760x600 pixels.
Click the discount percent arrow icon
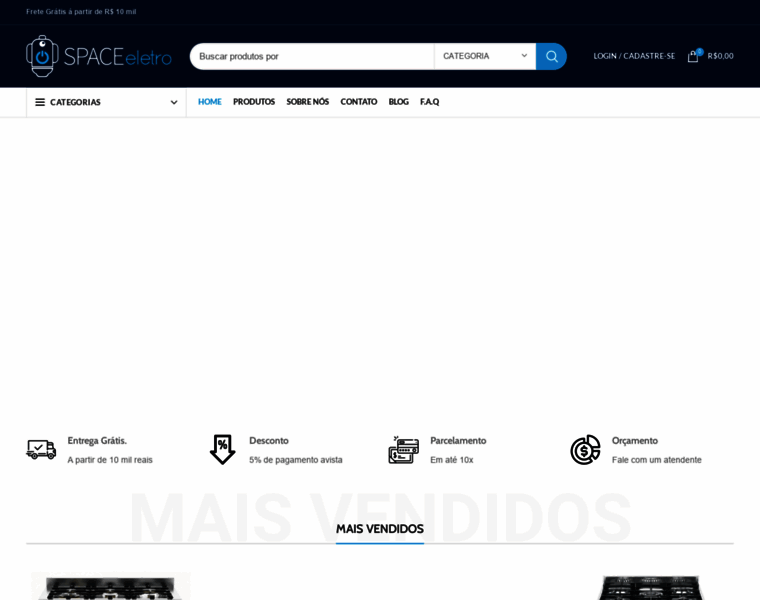pos(222,450)
